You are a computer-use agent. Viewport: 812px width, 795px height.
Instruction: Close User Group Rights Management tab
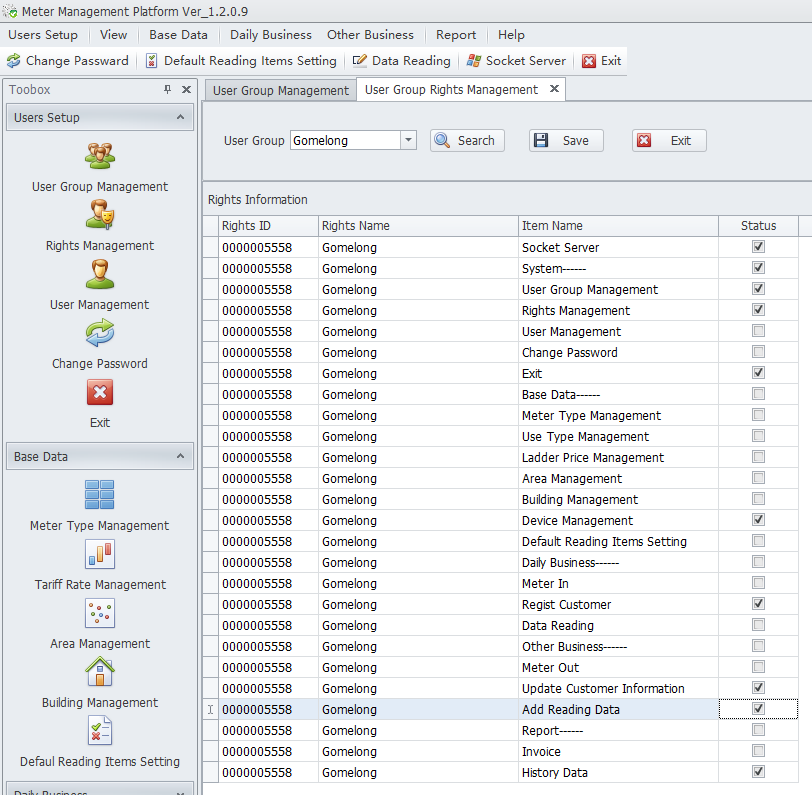tap(554, 89)
